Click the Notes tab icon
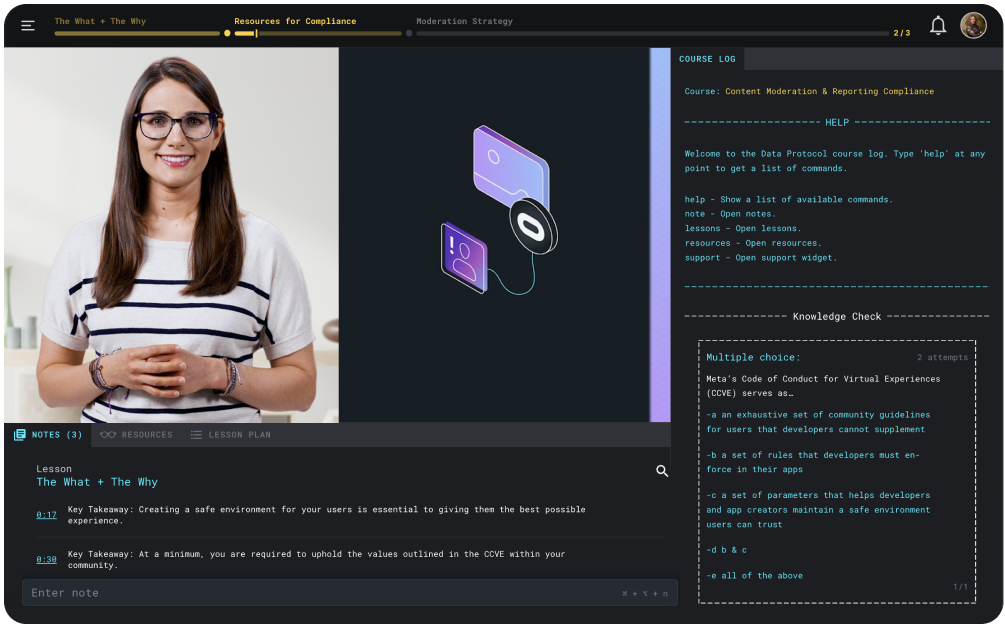1005x626 pixels. [20, 435]
